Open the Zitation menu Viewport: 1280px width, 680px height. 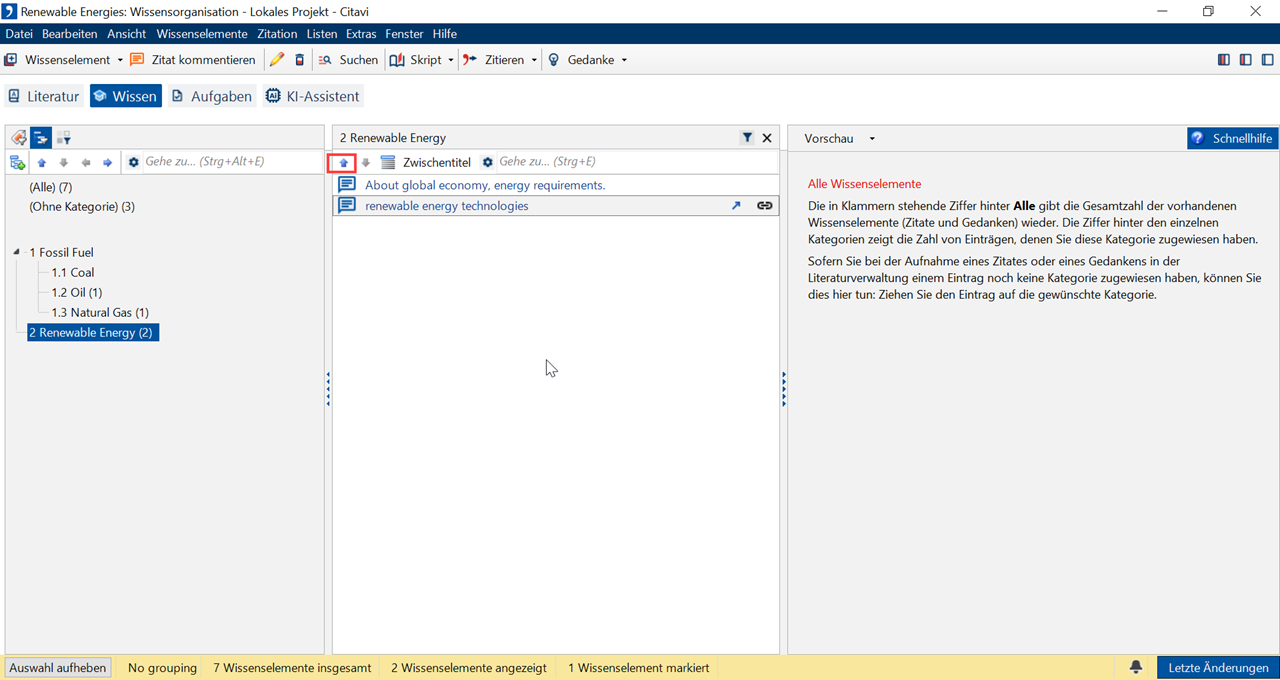(x=277, y=34)
